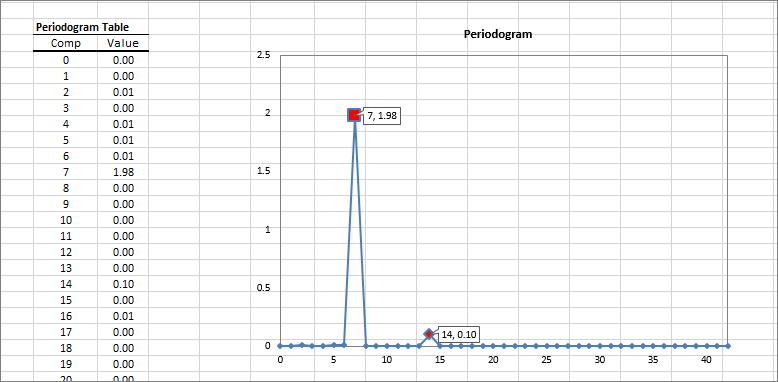This screenshot has width=778, height=382.
Task: Click the Value cell showing 1.98
Action: click(123, 172)
